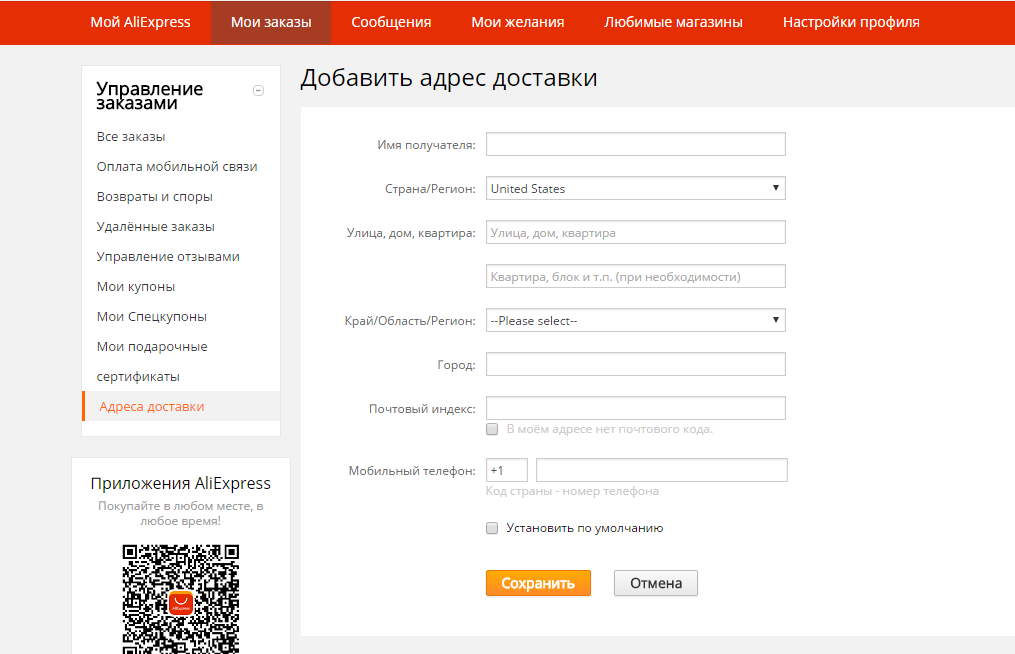Click the Приложения AliExpress title
Screen dimensions: 1015x654
click(x=181, y=484)
